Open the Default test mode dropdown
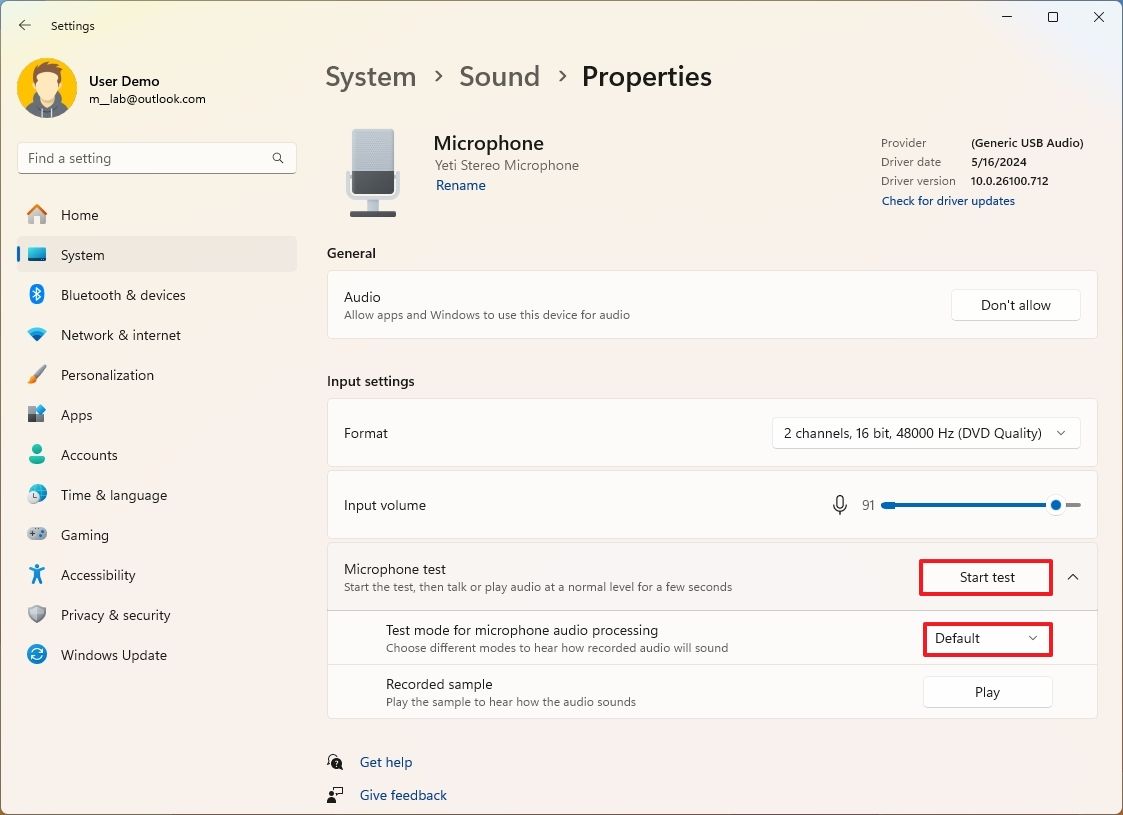The height and width of the screenshot is (815, 1123). point(987,639)
